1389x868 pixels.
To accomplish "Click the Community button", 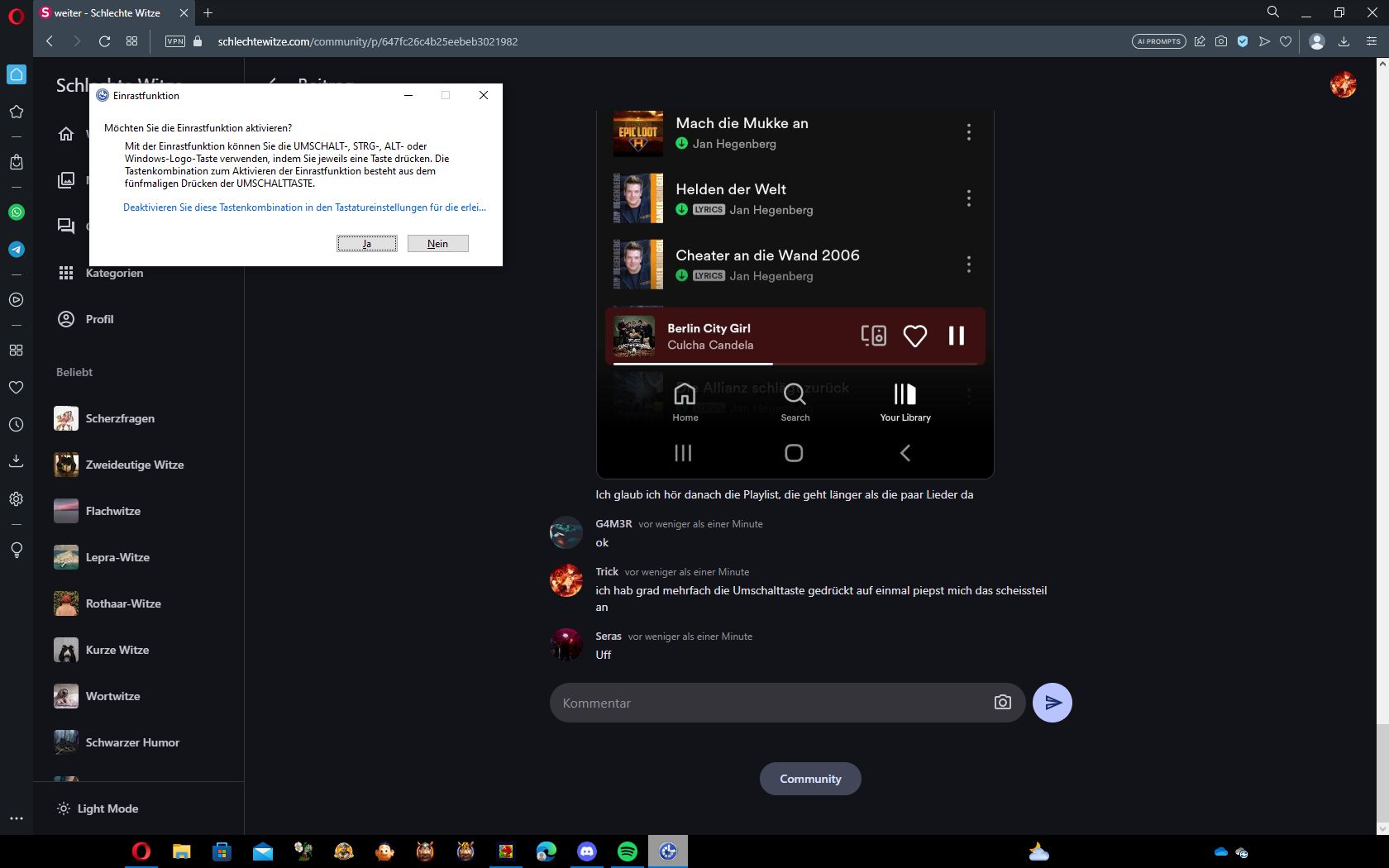I will (810, 779).
